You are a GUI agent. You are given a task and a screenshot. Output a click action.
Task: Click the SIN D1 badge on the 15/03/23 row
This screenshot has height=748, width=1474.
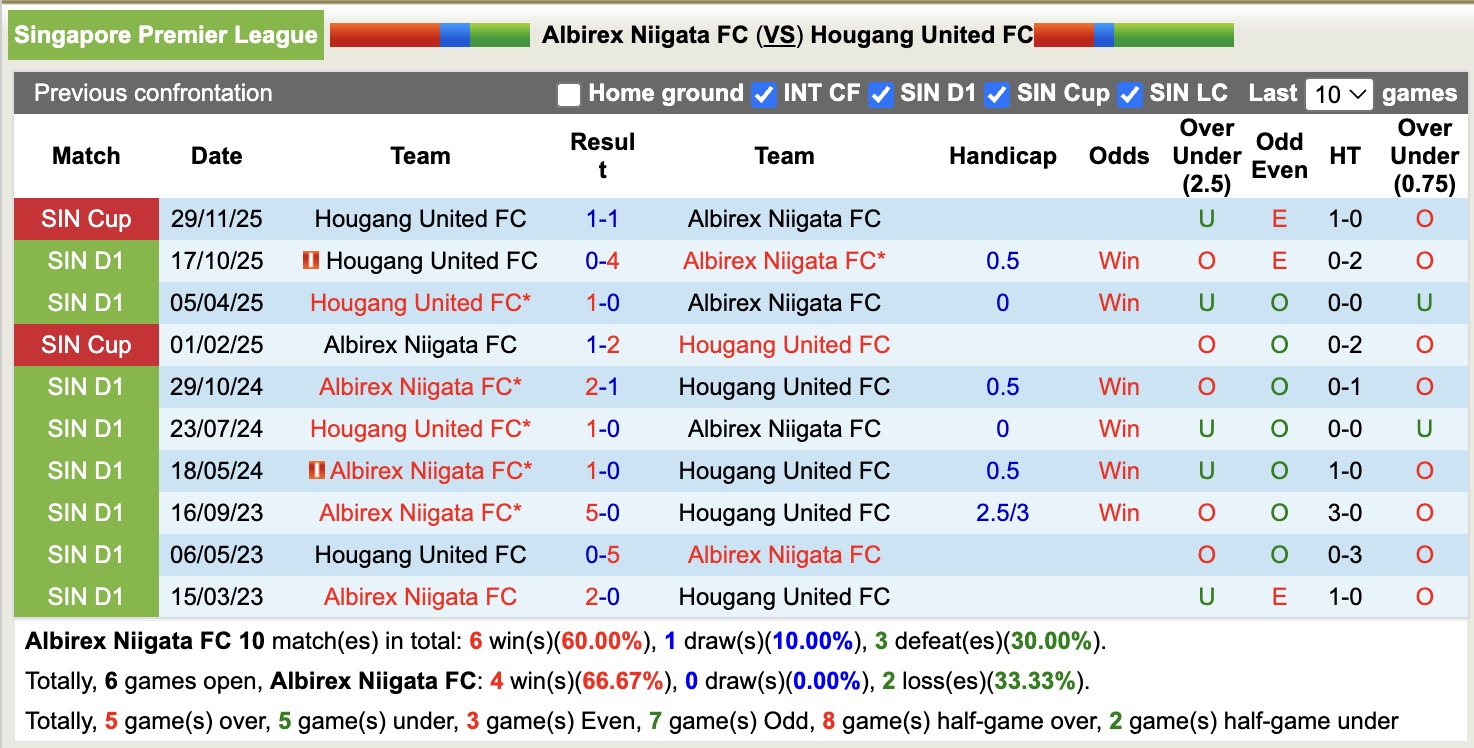[x=85, y=596]
